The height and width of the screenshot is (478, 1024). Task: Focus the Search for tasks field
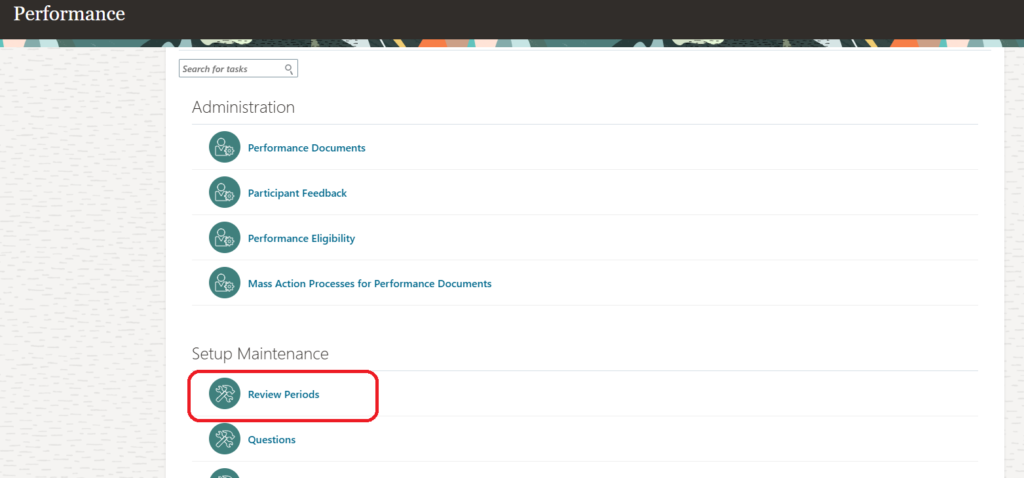(x=231, y=69)
